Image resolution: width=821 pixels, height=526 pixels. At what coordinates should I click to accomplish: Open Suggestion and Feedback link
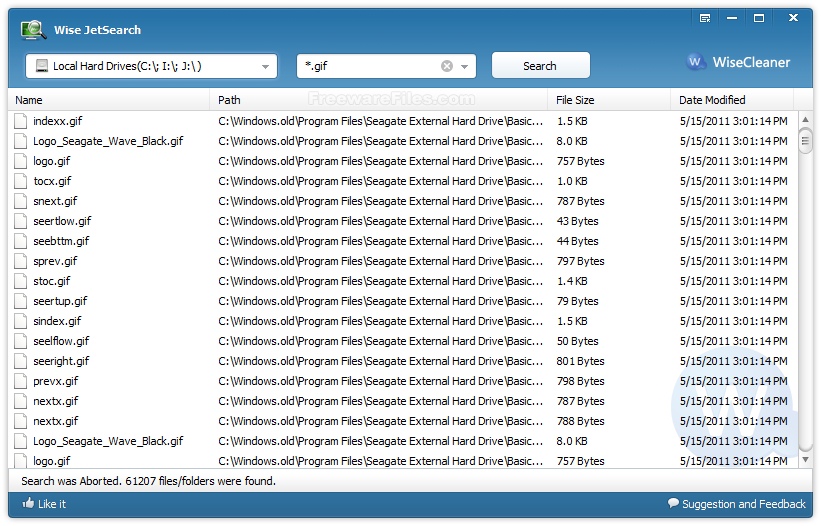pos(744,503)
